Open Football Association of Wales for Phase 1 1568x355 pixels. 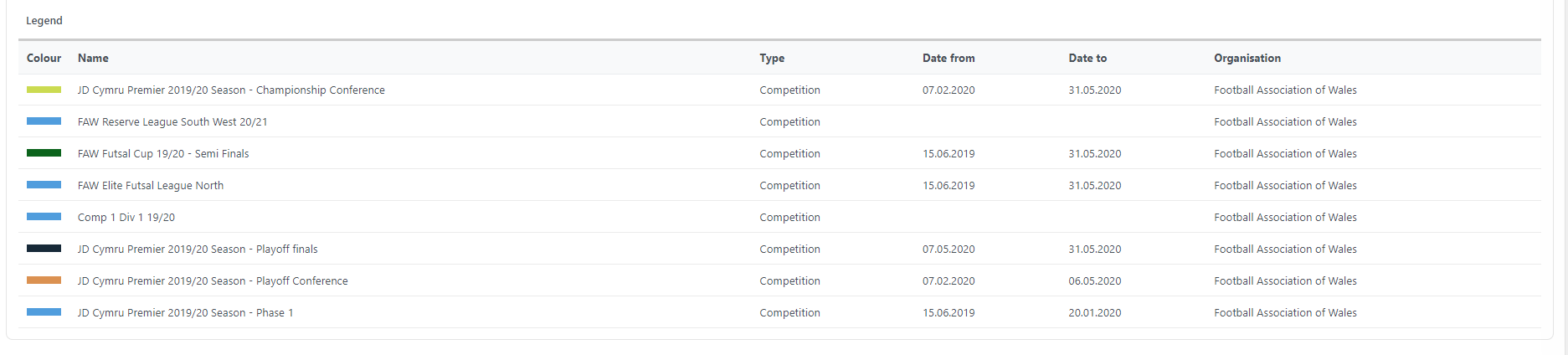[1285, 313]
